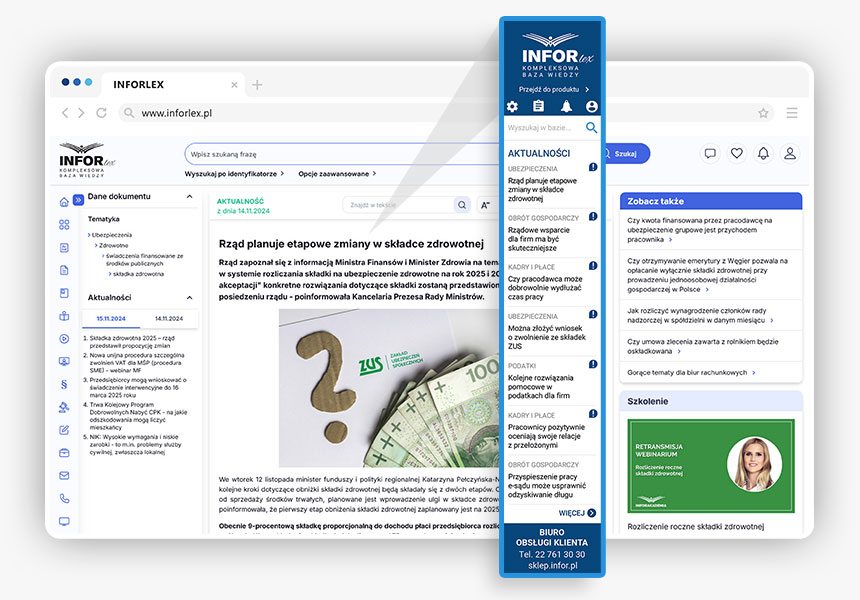Click the ZUS banknotes article image
The image size is (860, 600).
click(x=388, y=388)
